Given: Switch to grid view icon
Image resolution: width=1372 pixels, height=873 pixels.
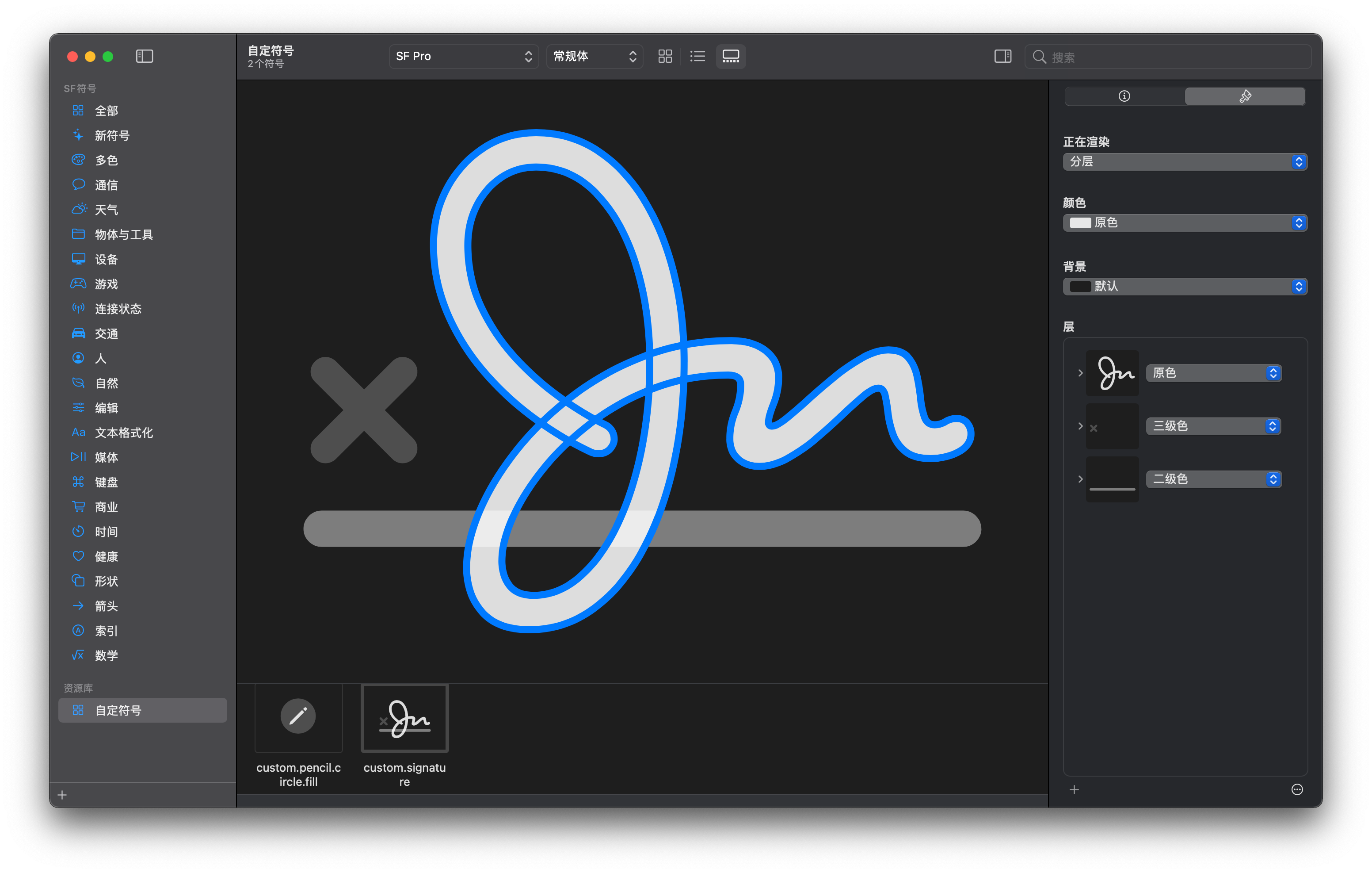Looking at the screenshot, I should pyautogui.click(x=665, y=56).
